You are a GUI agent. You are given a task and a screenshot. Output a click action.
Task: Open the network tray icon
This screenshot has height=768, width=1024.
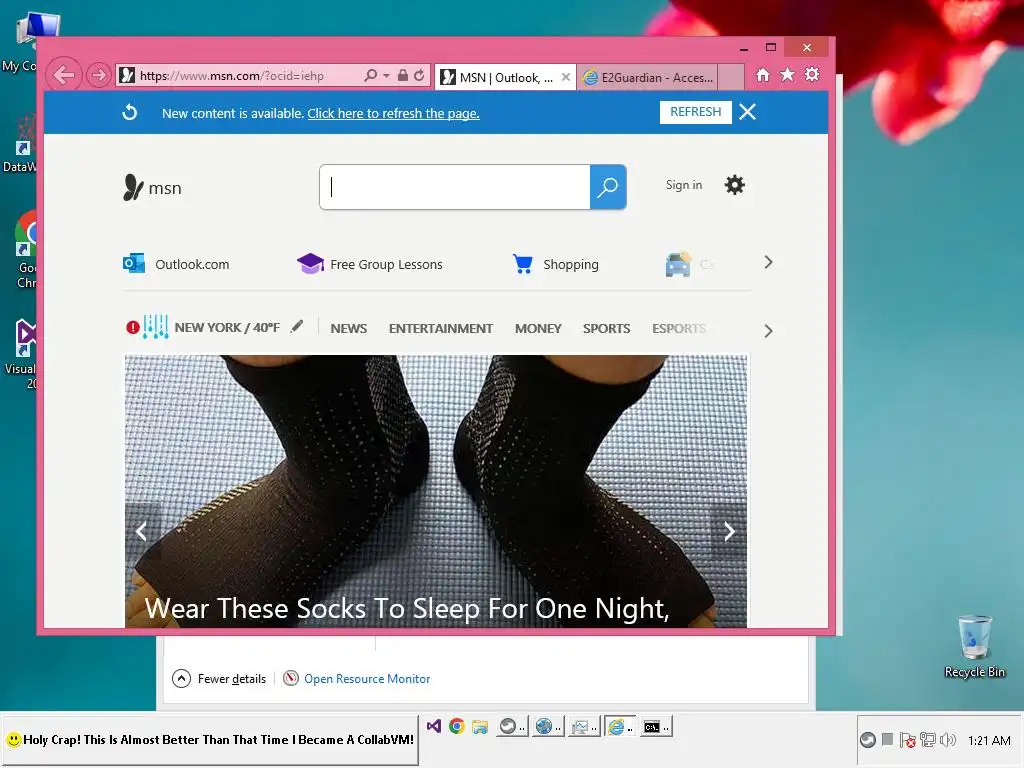(927, 740)
